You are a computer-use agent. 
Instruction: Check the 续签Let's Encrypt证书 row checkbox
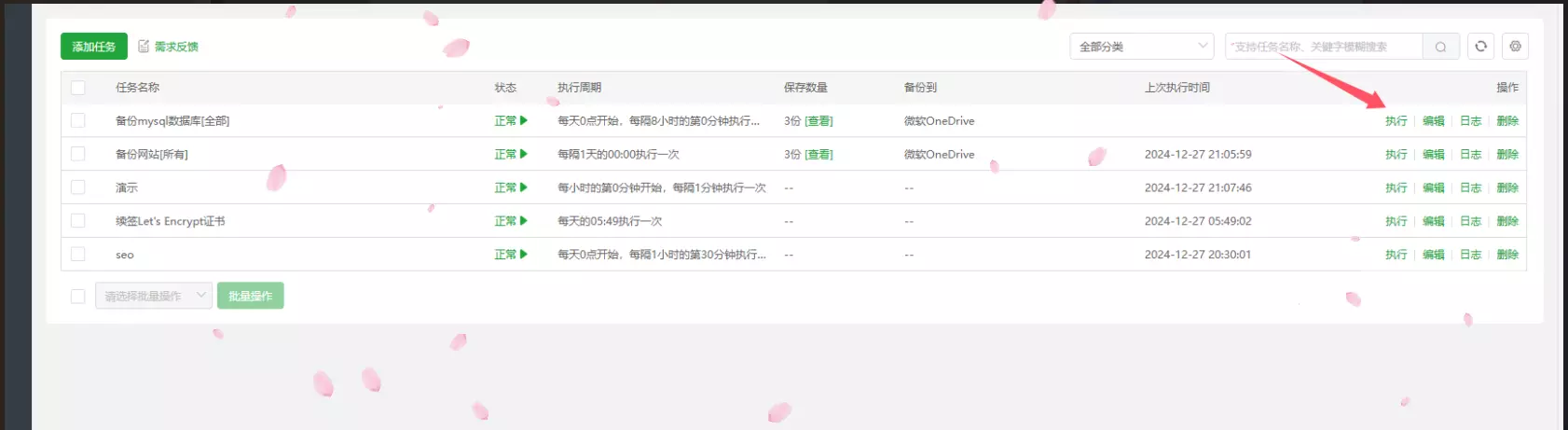pos(78,221)
